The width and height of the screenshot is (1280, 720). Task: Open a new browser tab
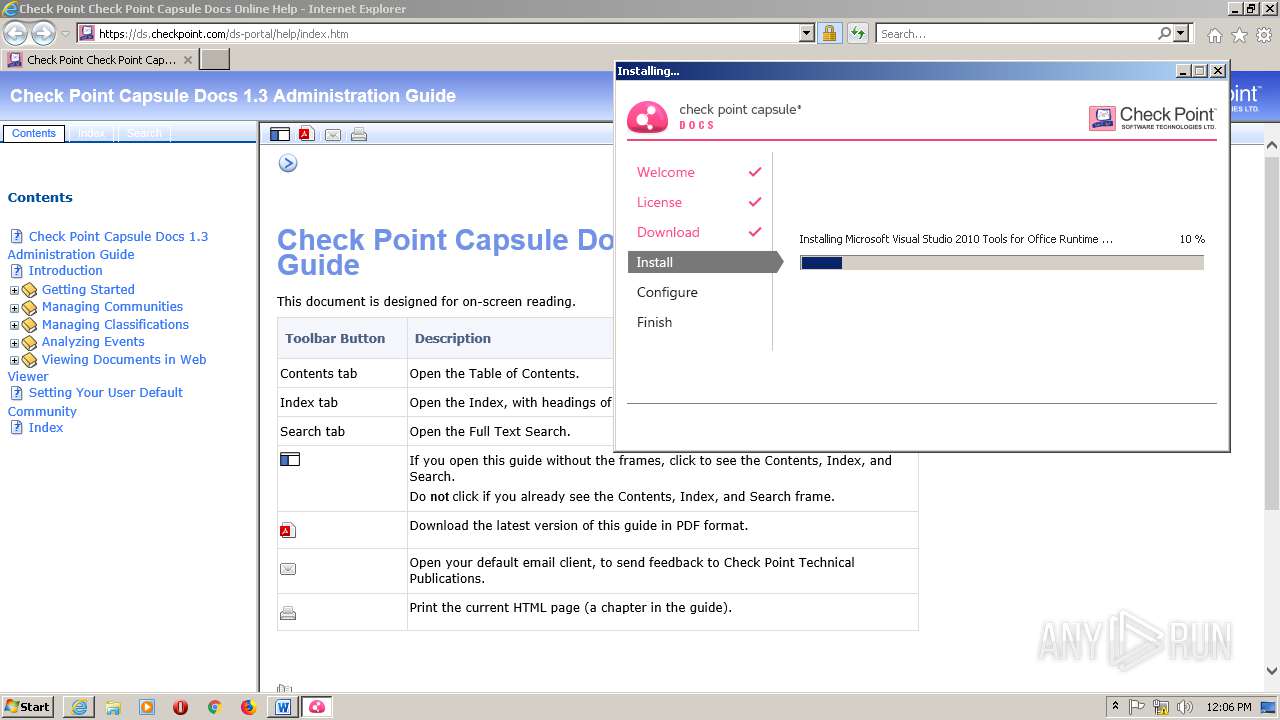point(215,60)
